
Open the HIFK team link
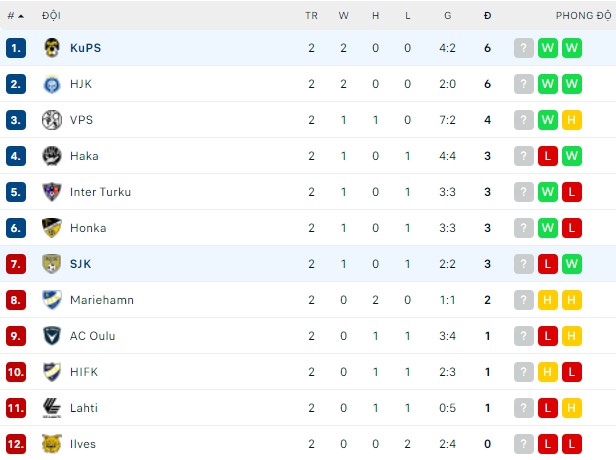(84, 372)
